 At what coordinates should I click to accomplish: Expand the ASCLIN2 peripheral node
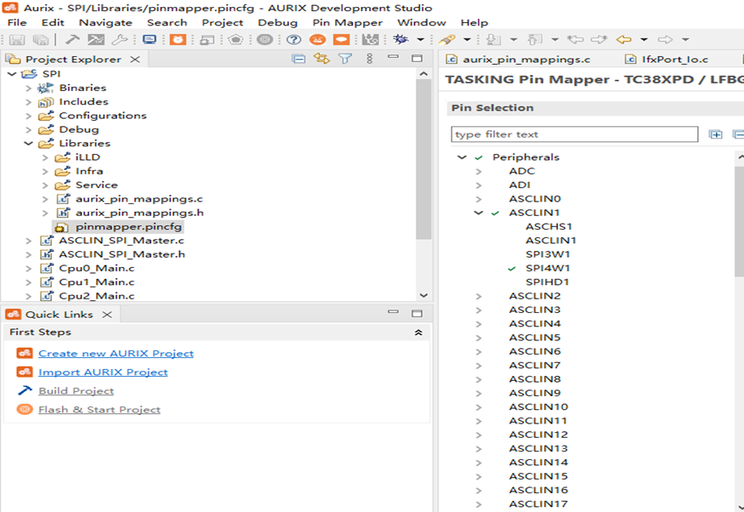[478, 296]
